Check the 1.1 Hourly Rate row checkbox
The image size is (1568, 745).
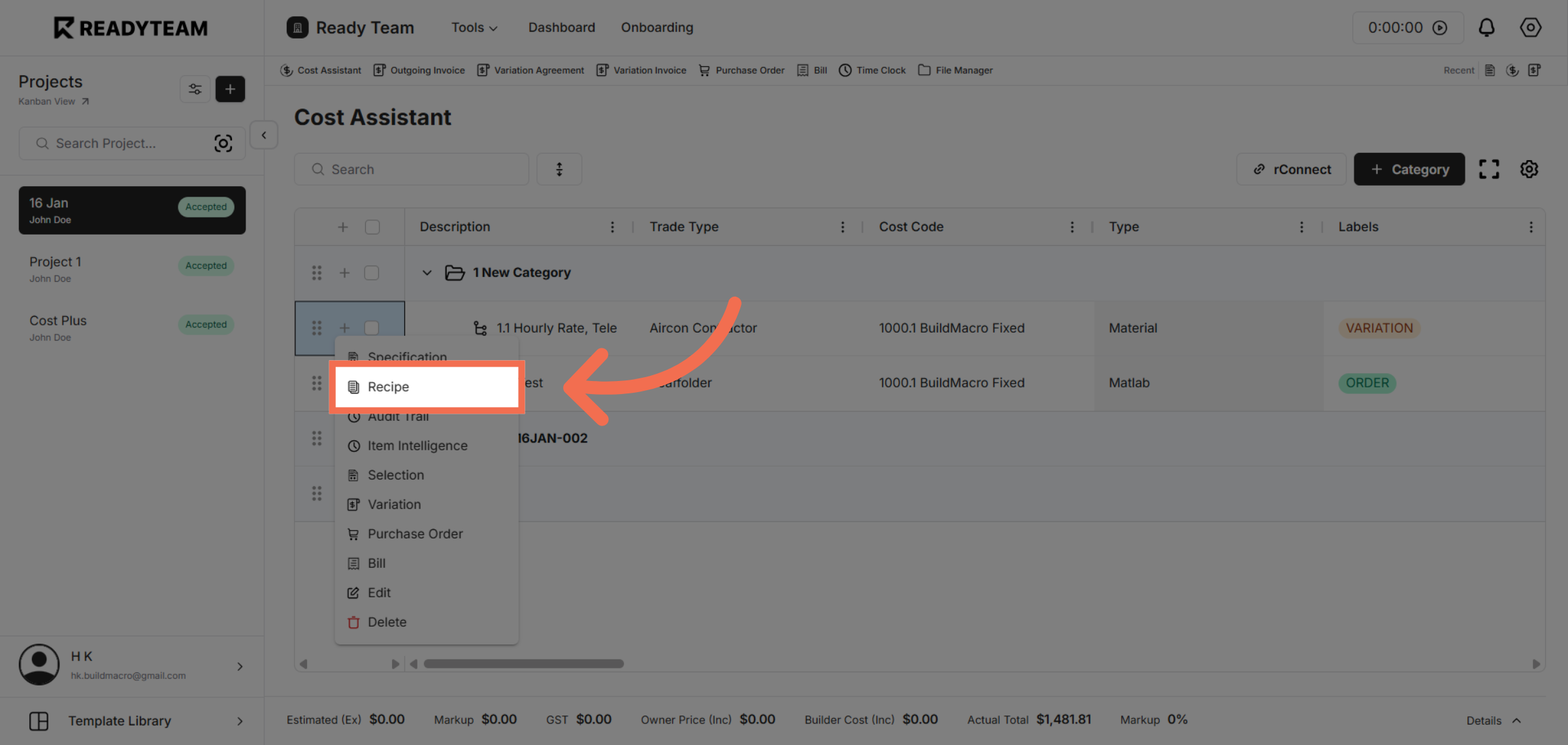tap(372, 328)
